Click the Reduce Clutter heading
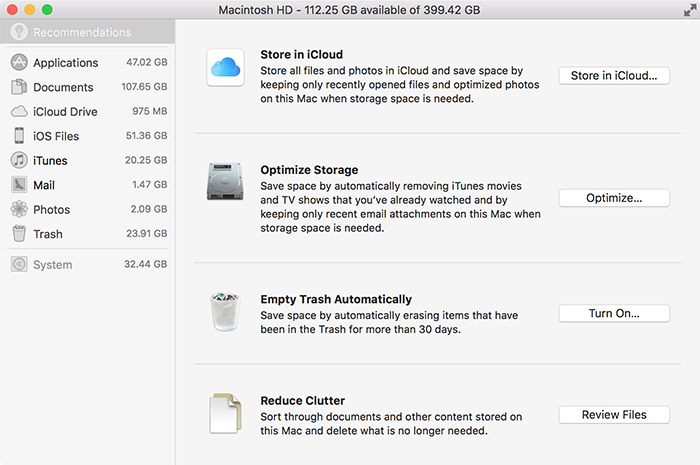Screen dimensions: 700x465 pyautogui.click(x=303, y=401)
